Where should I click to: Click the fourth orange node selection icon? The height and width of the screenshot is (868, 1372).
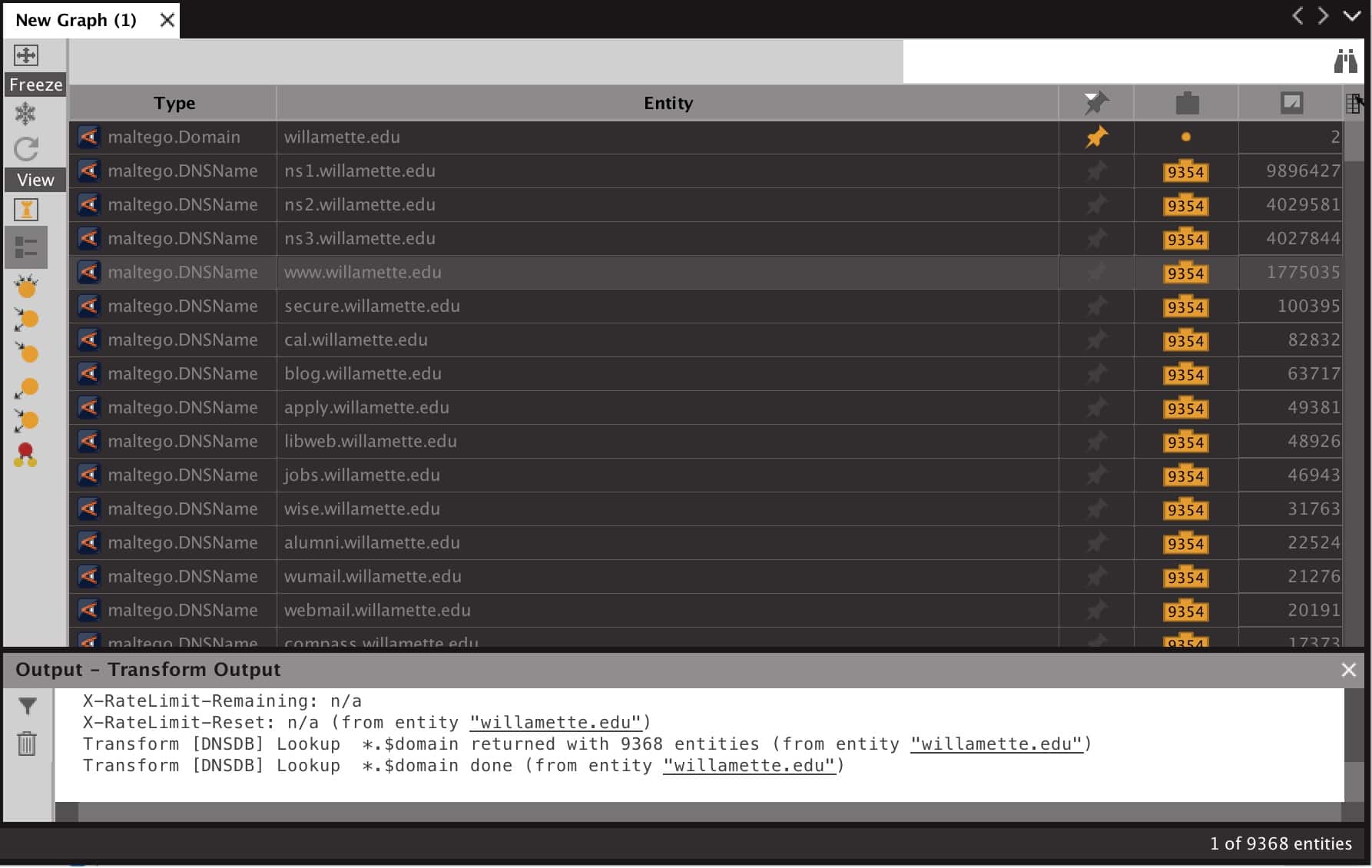click(x=26, y=388)
